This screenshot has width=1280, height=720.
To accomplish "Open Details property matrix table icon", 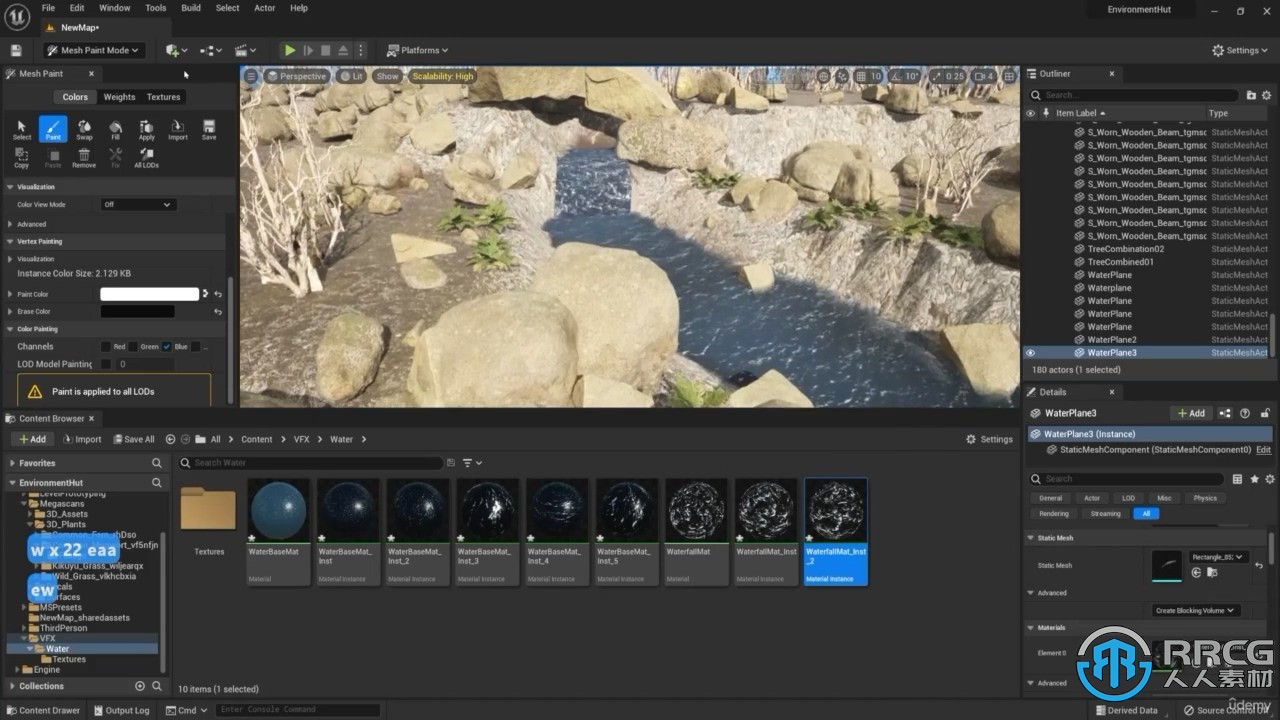I will coord(1237,479).
